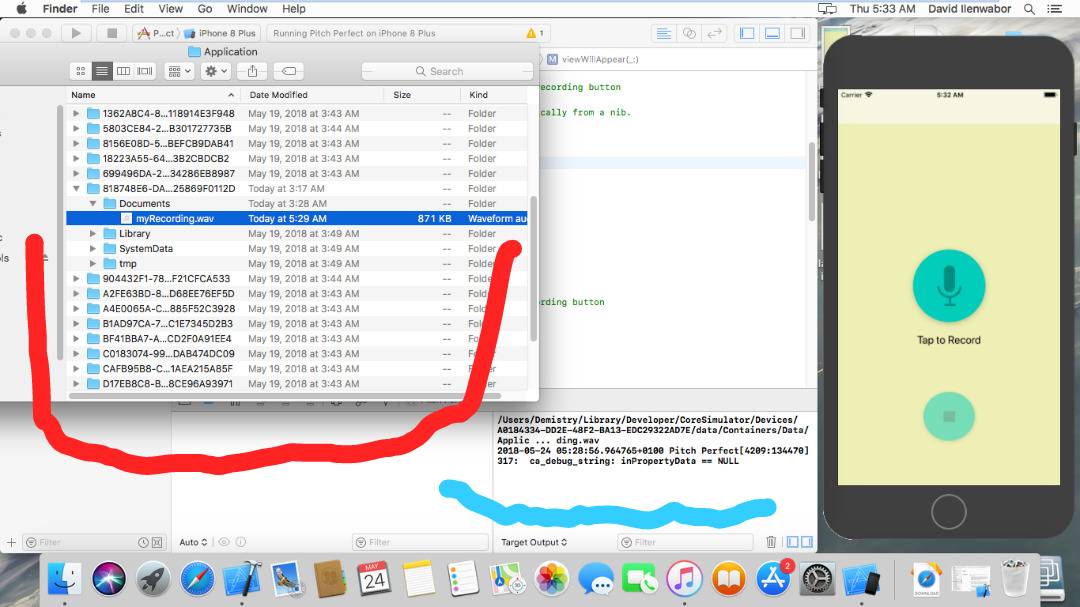Sort Finder list by Size column
This screenshot has height=607, width=1080.
coord(422,94)
